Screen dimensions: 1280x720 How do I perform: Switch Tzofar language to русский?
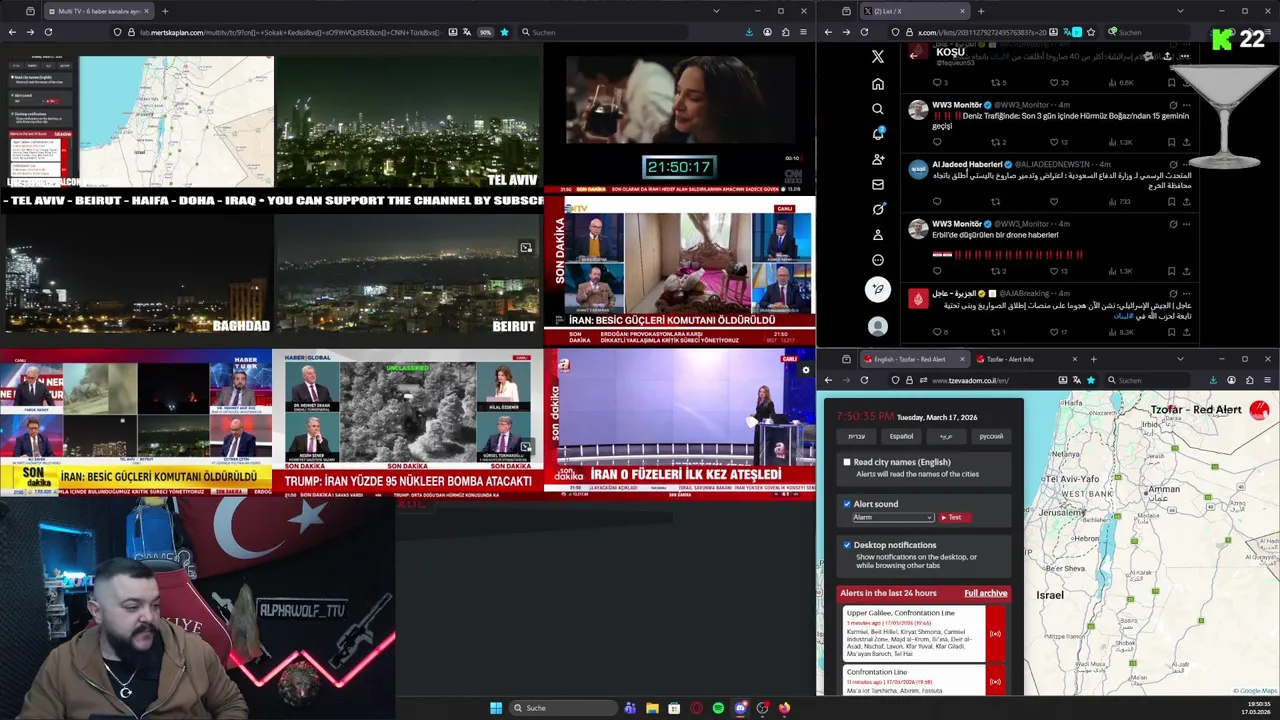[990, 436]
